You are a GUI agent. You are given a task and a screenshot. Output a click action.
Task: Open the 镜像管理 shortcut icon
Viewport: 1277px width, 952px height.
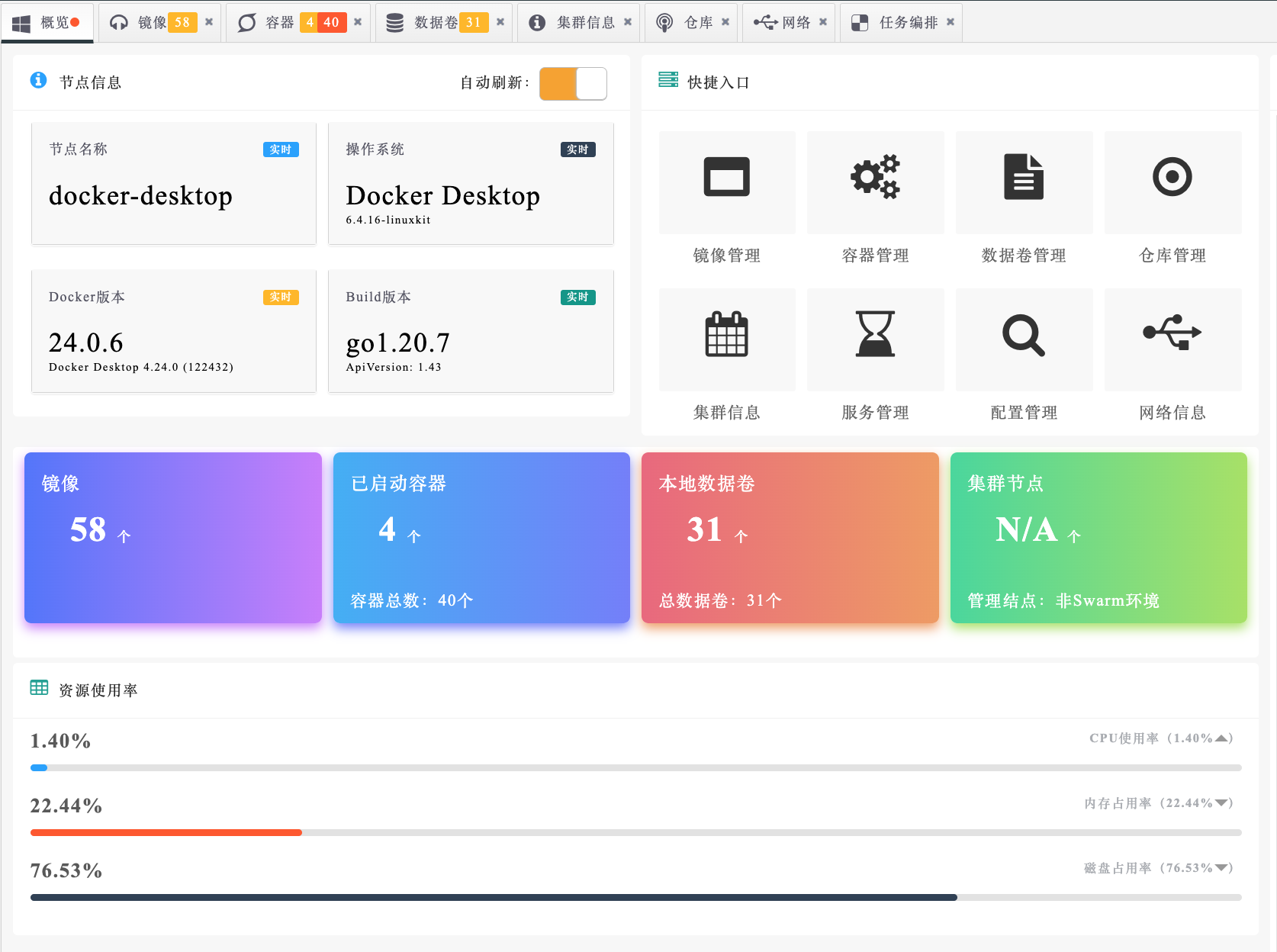pos(726,177)
